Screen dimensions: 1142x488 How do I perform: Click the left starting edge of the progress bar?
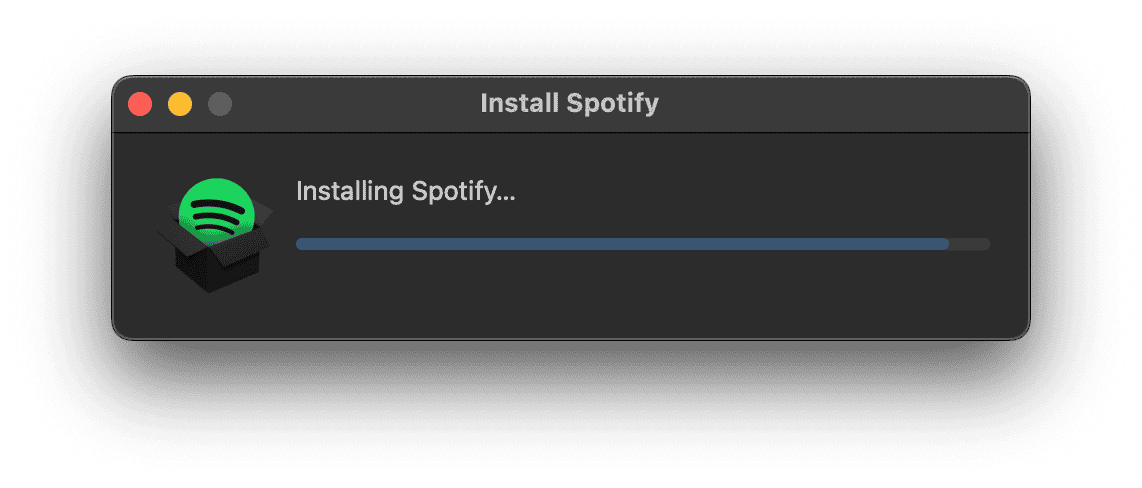[300, 244]
